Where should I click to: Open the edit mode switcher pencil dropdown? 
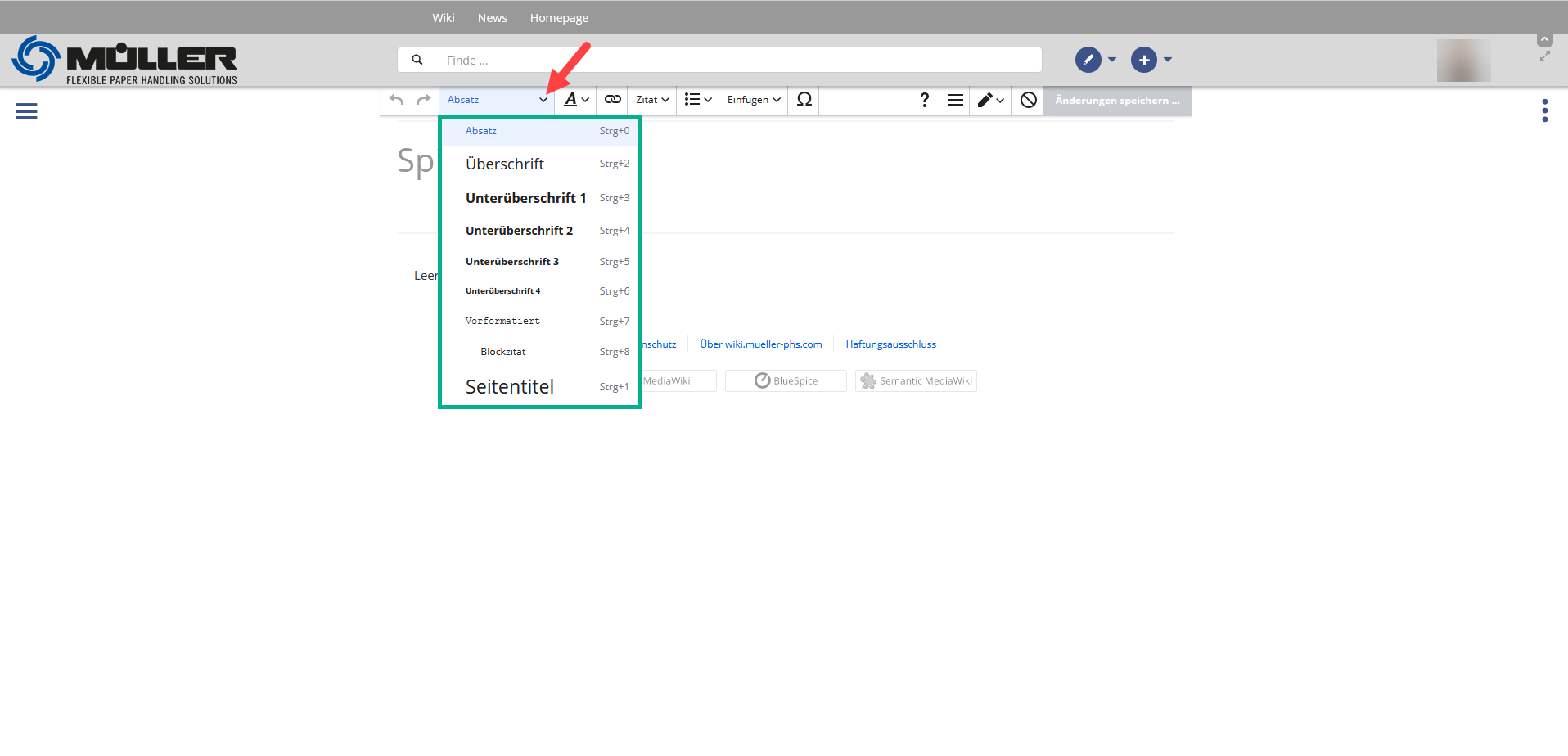pos(990,100)
